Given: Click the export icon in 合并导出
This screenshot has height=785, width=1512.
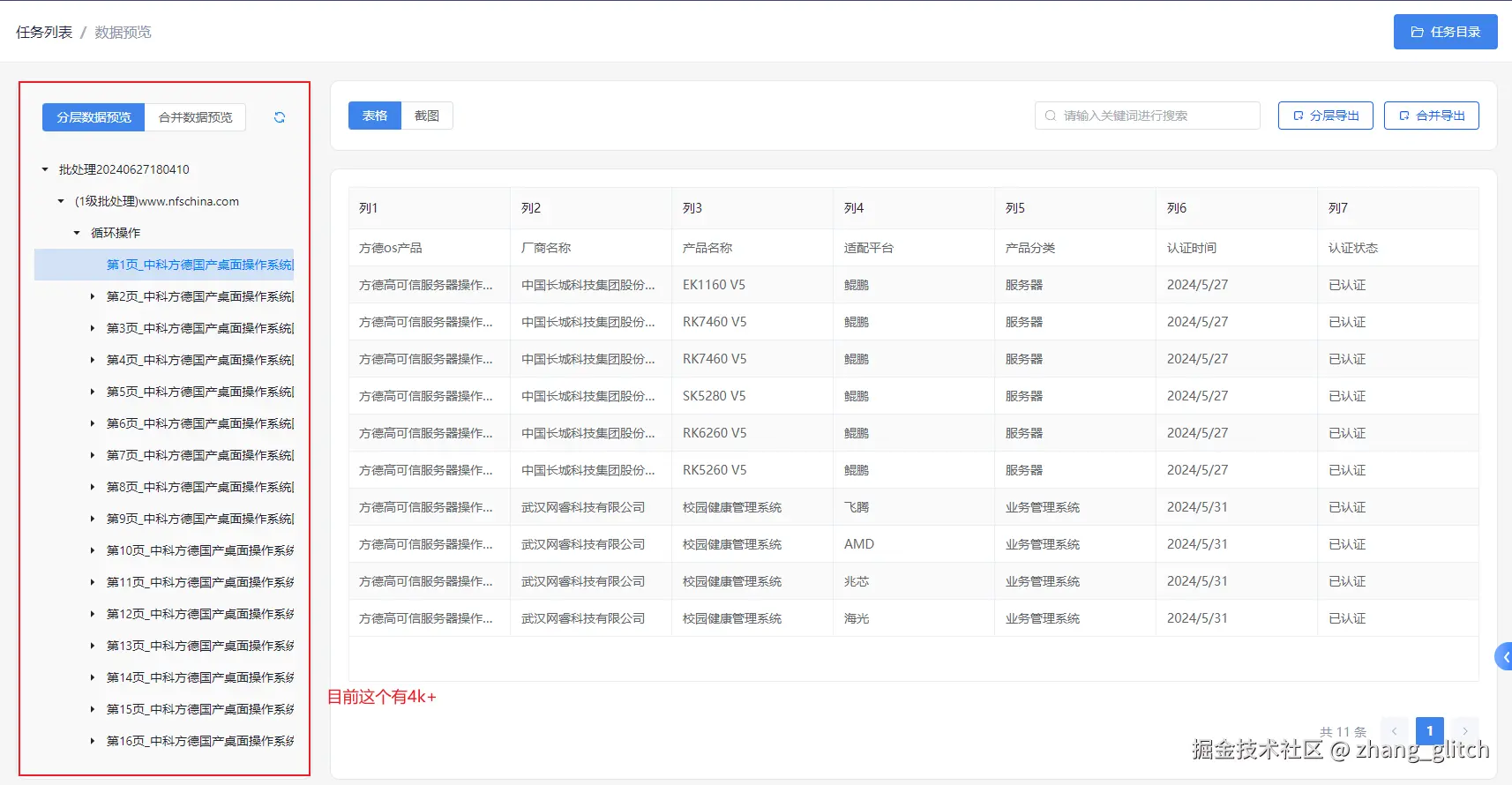Looking at the screenshot, I should [1404, 116].
